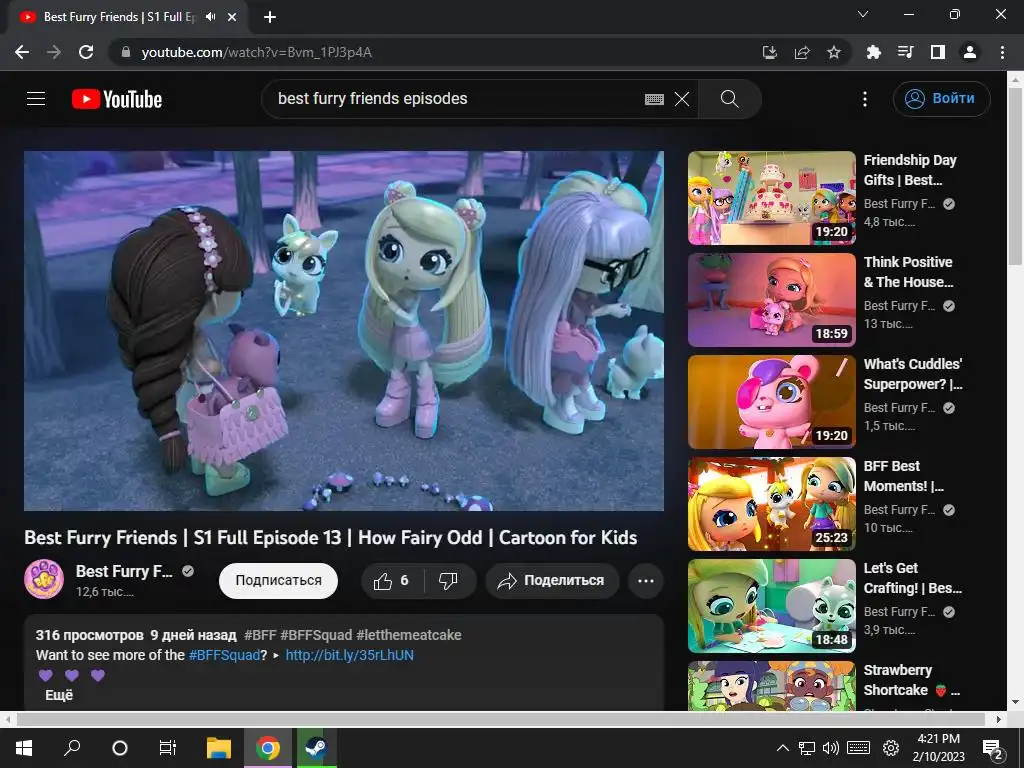Screen dimensions: 1024x768
Task: Open the on-screen keyboard icon in search box
Action: tap(654, 99)
